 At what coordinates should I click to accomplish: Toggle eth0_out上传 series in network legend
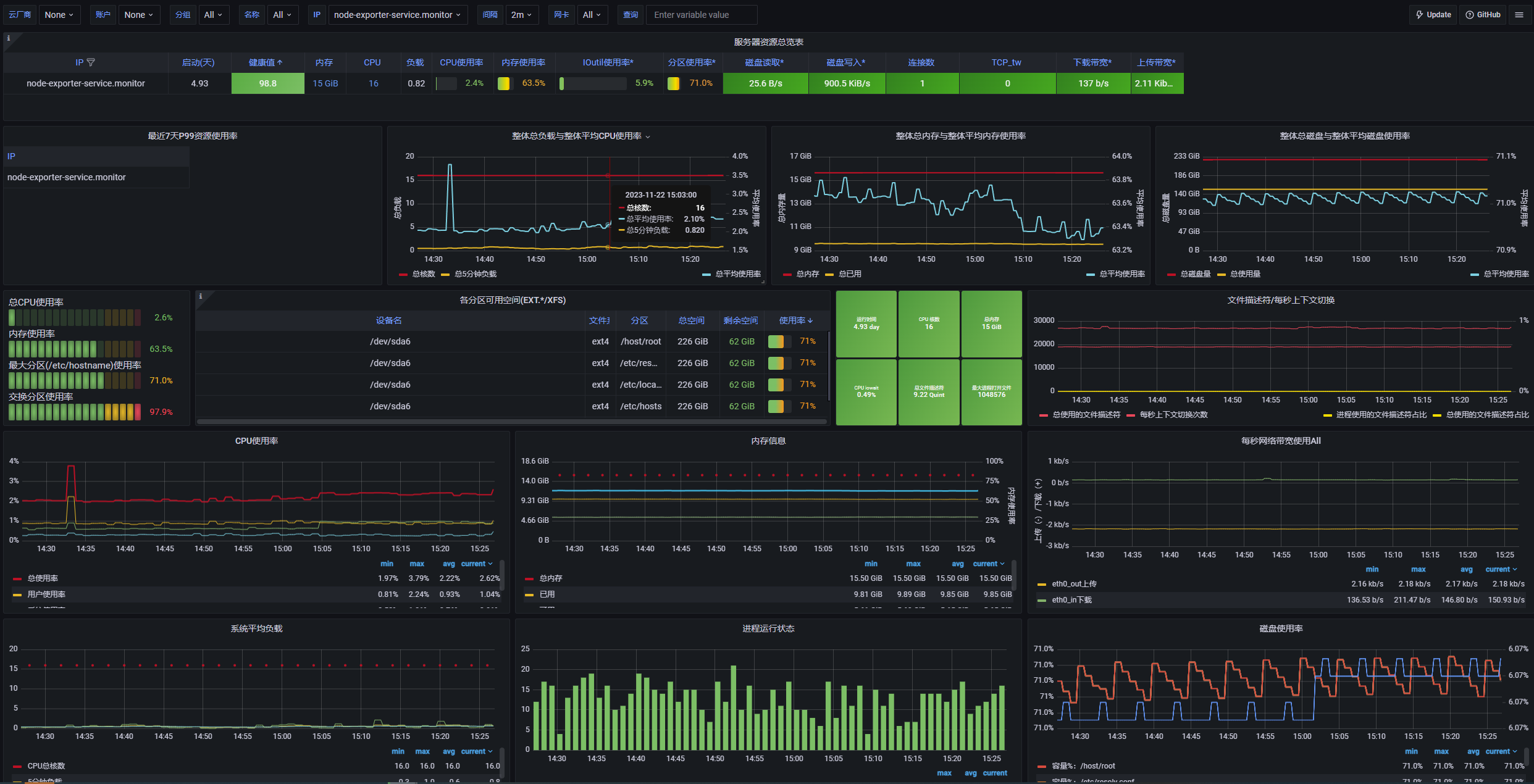[1074, 584]
